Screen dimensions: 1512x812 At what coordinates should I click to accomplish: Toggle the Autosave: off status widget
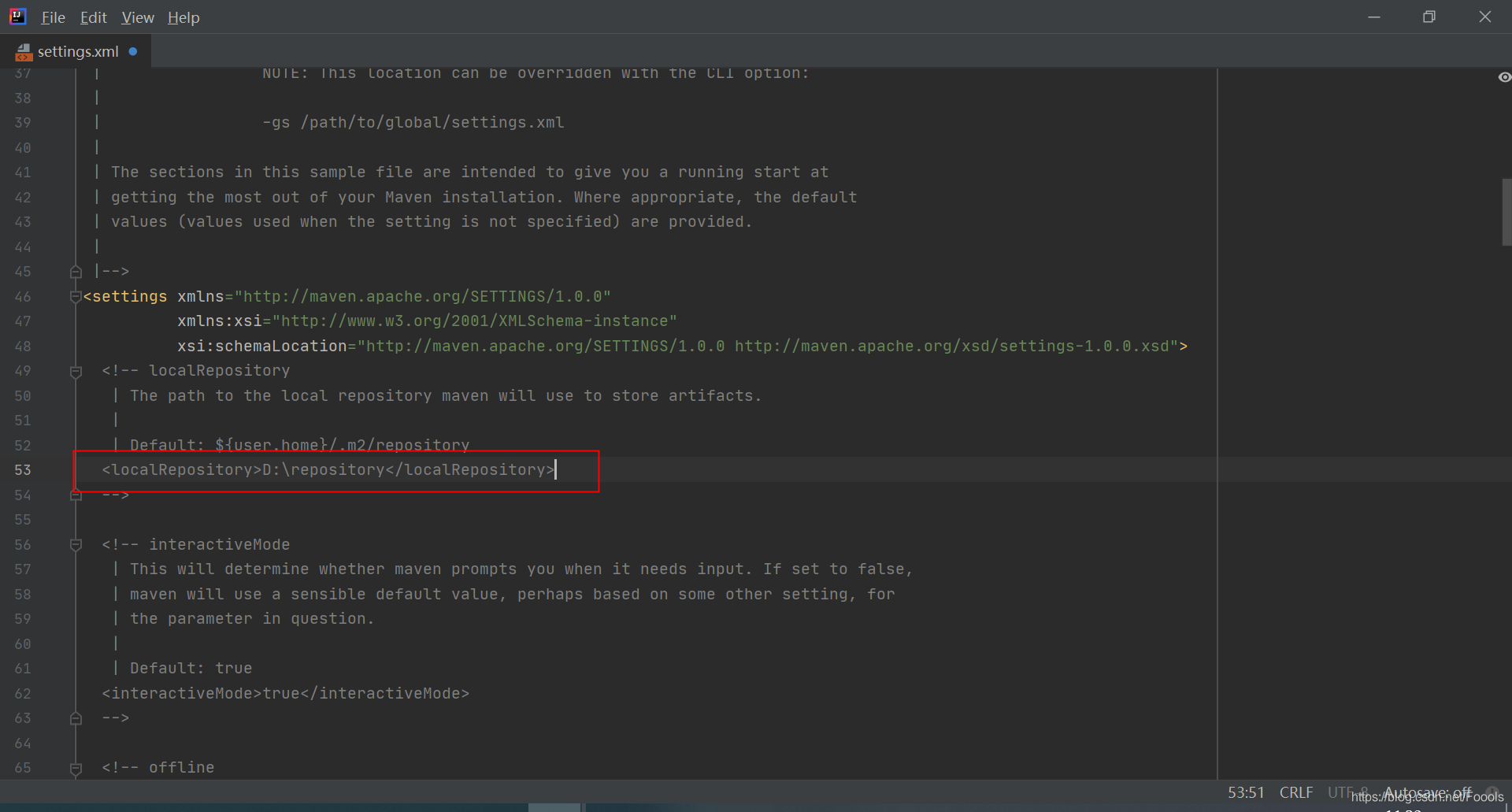pos(1427,792)
